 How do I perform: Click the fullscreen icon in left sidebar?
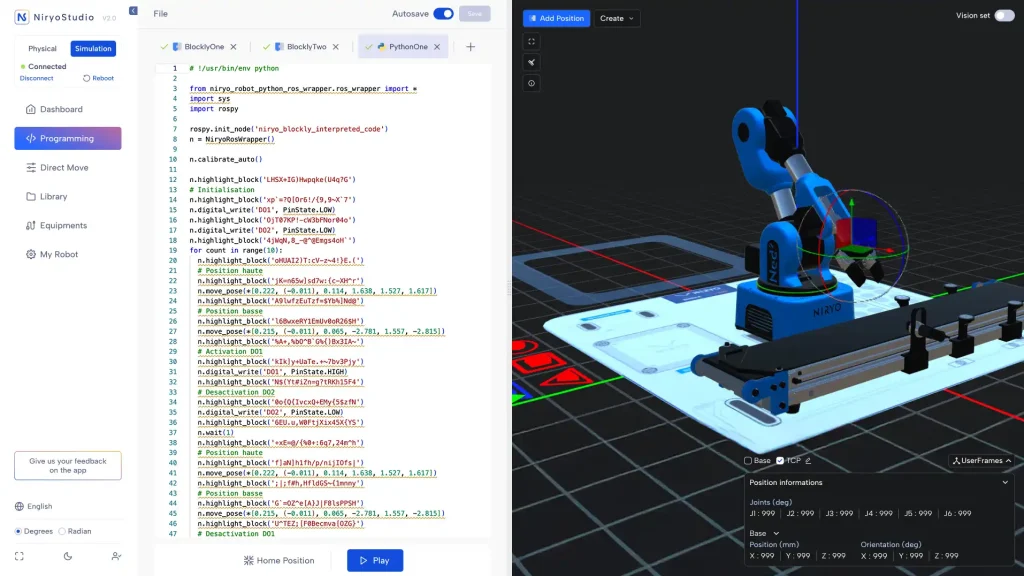[x=19, y=556]
